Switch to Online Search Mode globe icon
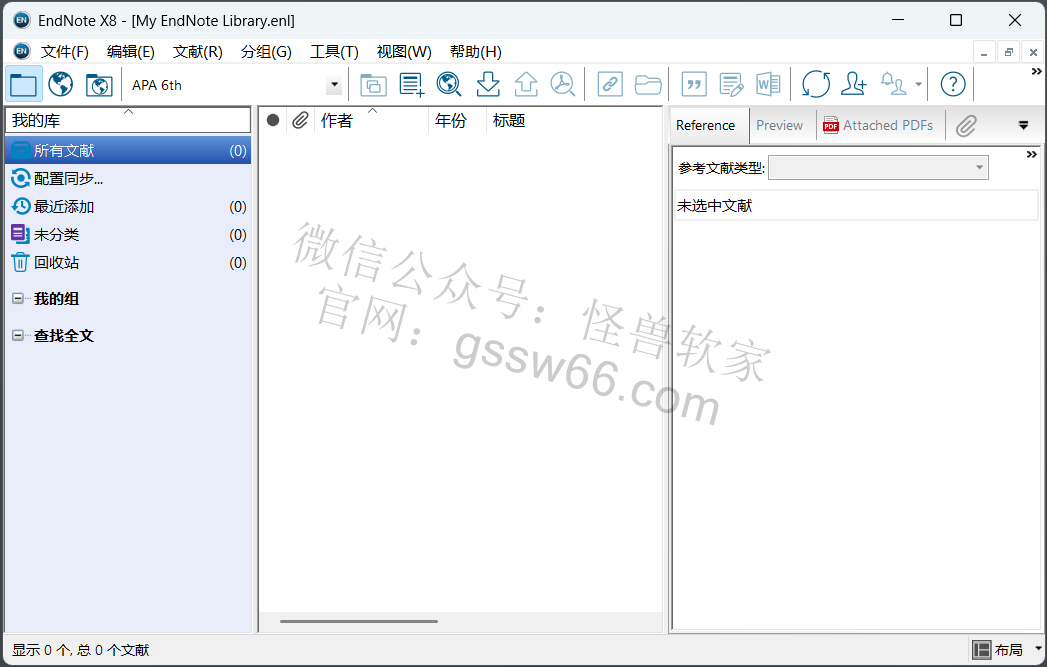 click(x=61, y=85)
